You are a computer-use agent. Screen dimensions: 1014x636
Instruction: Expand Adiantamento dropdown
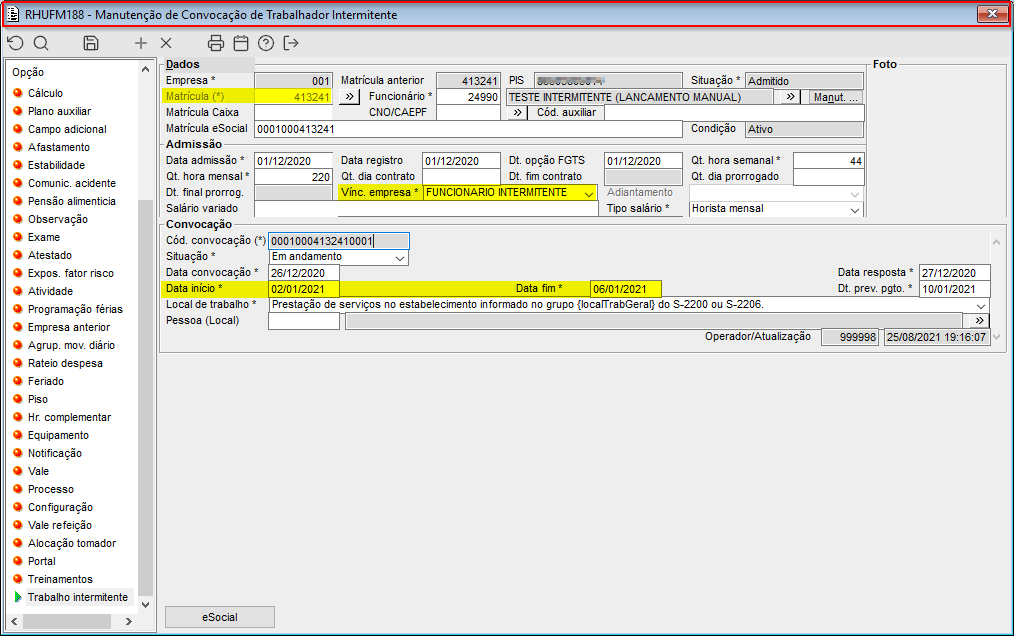click(x=855, y=194)
